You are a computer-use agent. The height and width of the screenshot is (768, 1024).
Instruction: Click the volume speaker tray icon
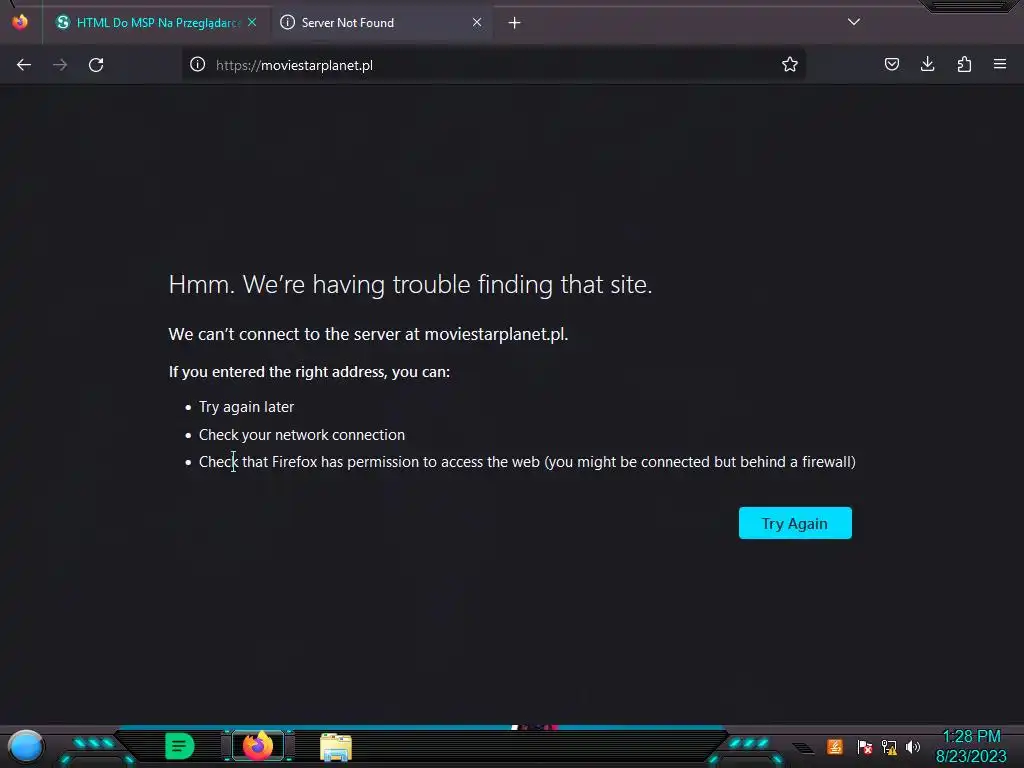point(912,746)
